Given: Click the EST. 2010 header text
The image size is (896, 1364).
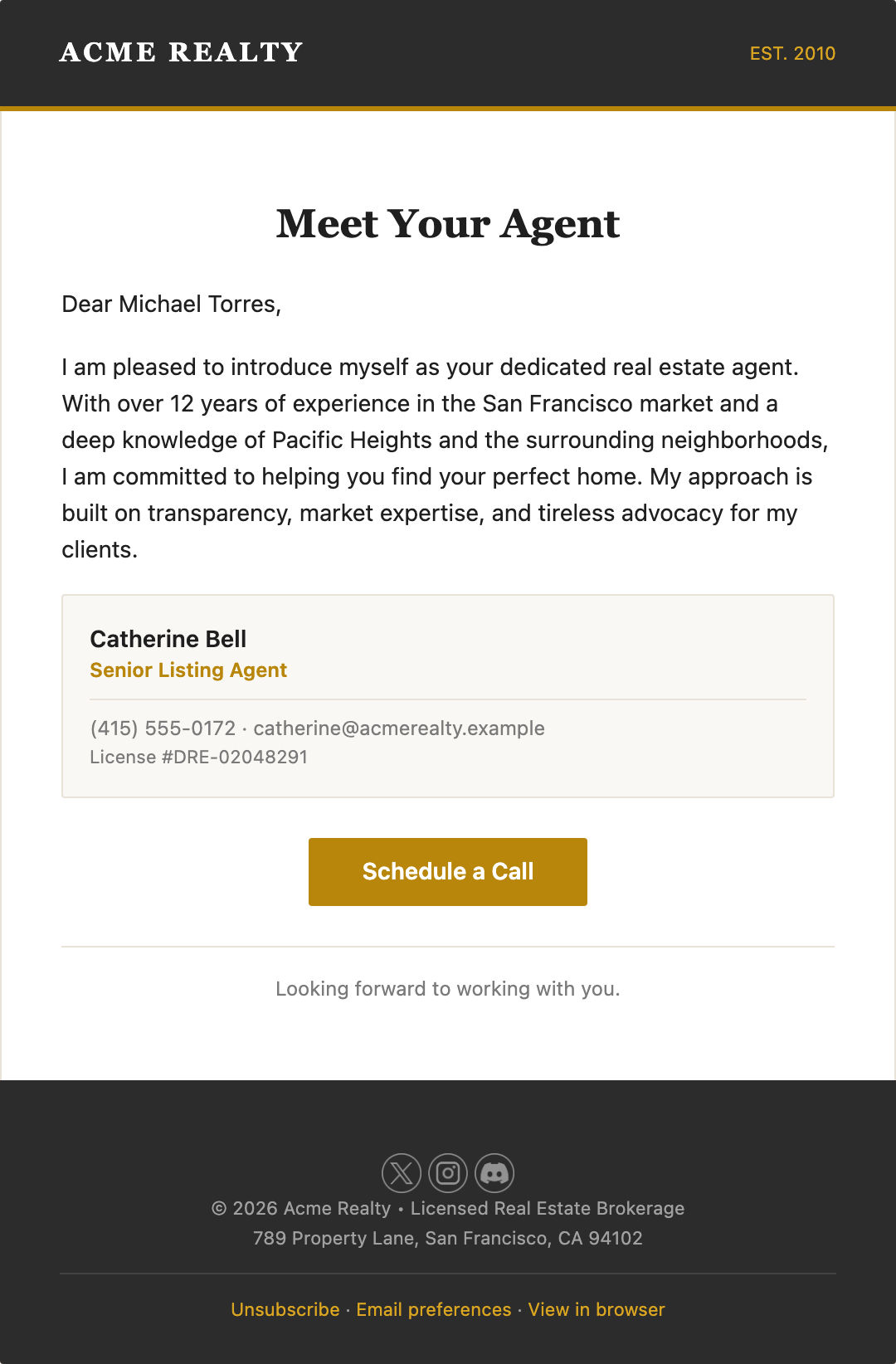Looking at the screenshot, I should click(x=792, y=53).
